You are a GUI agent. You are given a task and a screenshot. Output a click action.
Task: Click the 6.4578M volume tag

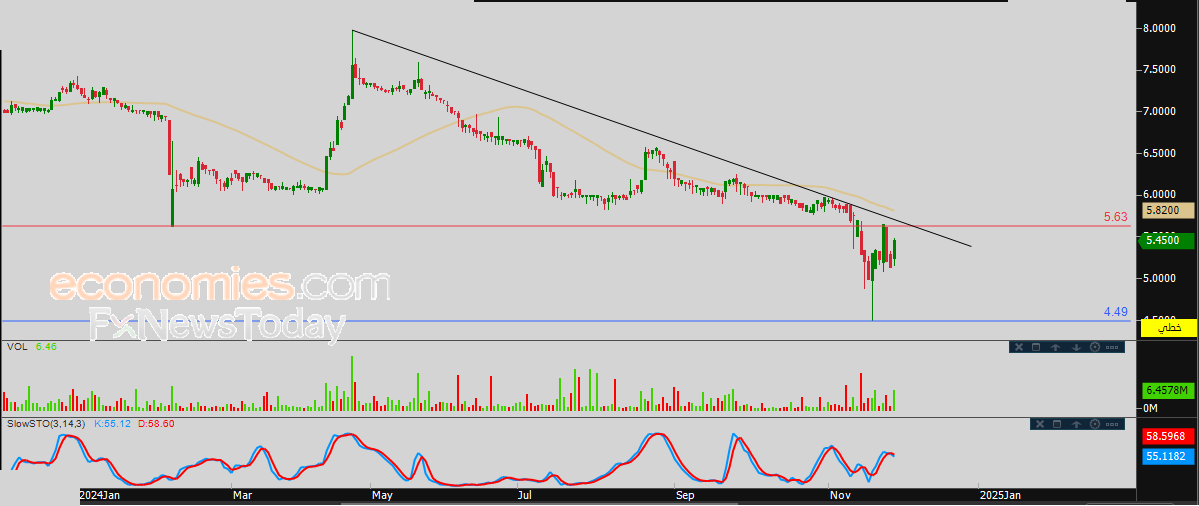(1168, 391)
